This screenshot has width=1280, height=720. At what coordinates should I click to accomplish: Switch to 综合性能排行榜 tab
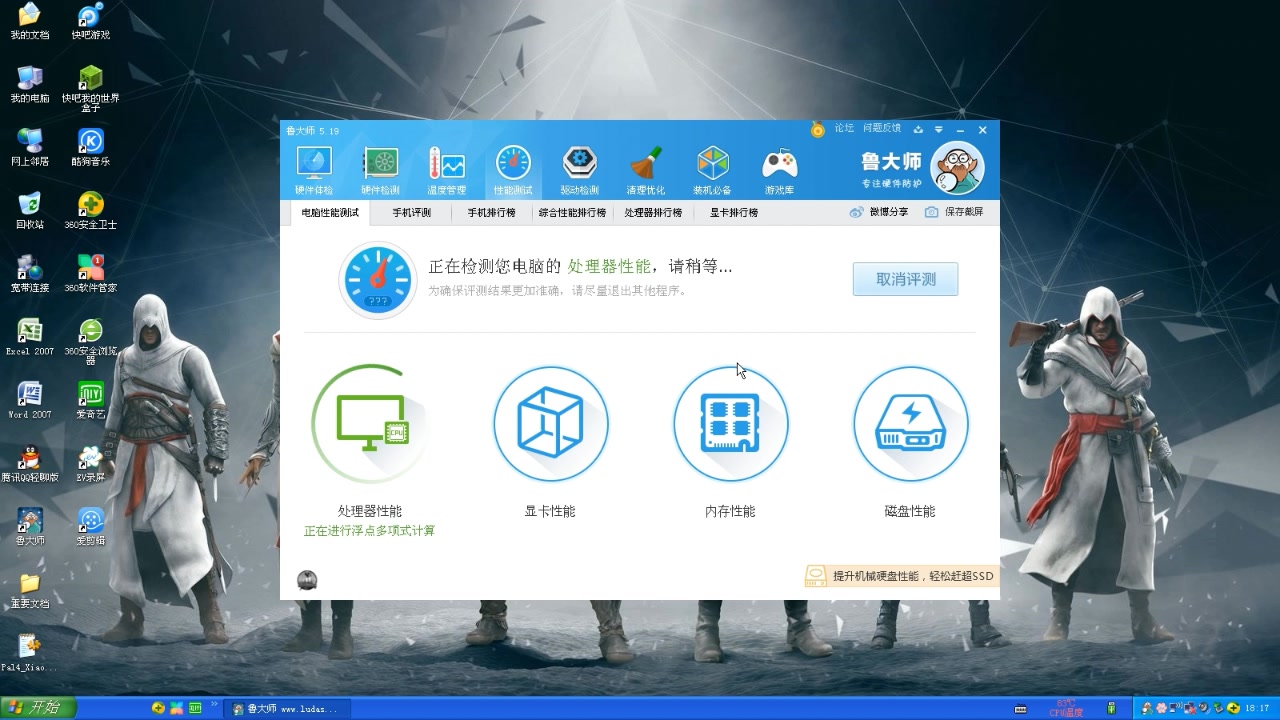(572, 213)
